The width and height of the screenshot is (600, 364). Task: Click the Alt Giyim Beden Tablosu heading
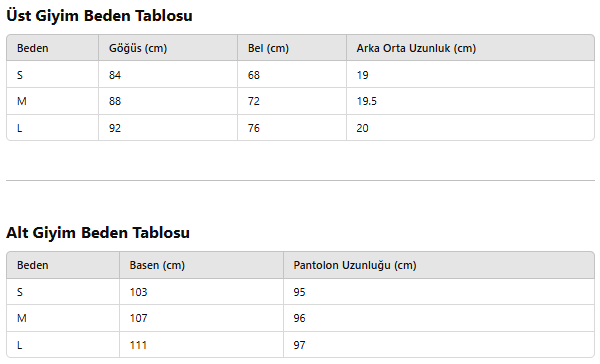coord(98,233)
